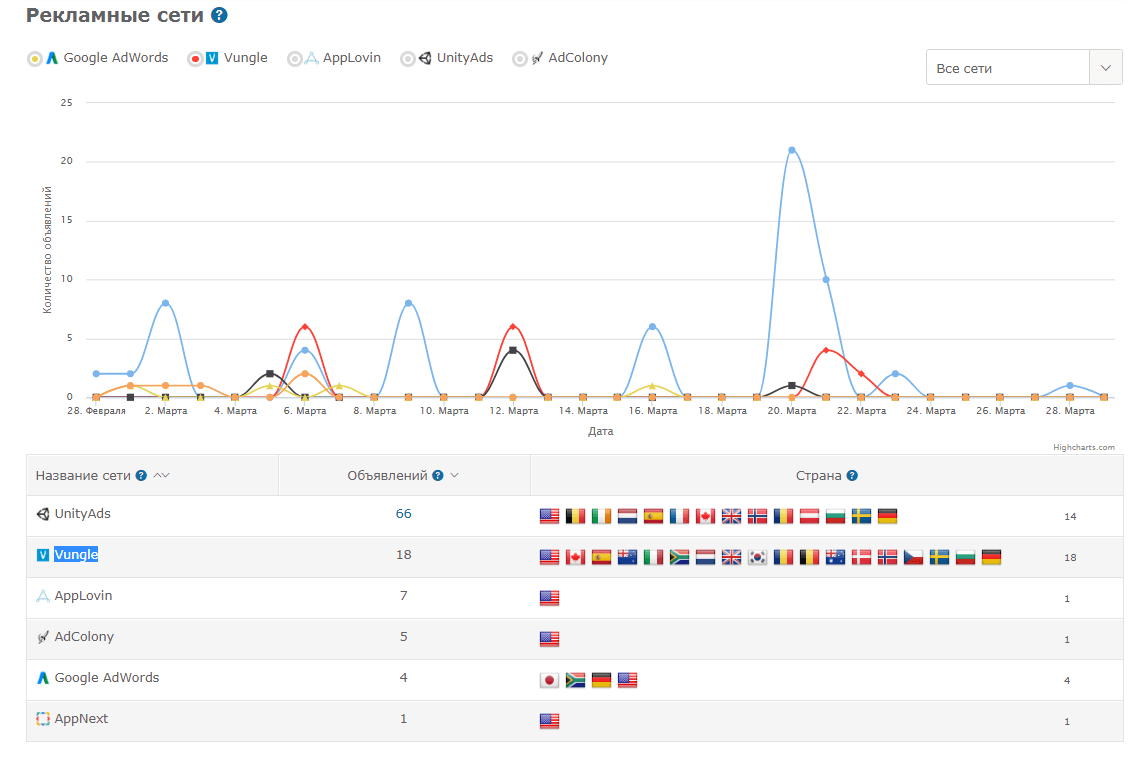This screenshot has width=1147, height=765.
Task: Click the peak data point at 20 Марта
Action: [792, 150]
